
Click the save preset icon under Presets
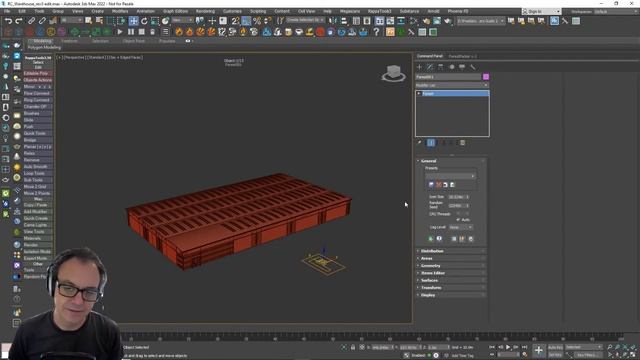tap(431, 184)
